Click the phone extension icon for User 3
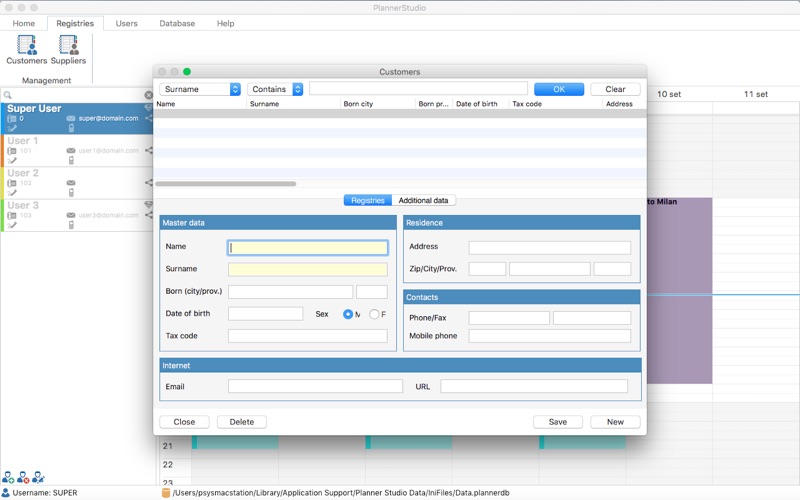The image size is (800, 500). click(x=12, y=215)
